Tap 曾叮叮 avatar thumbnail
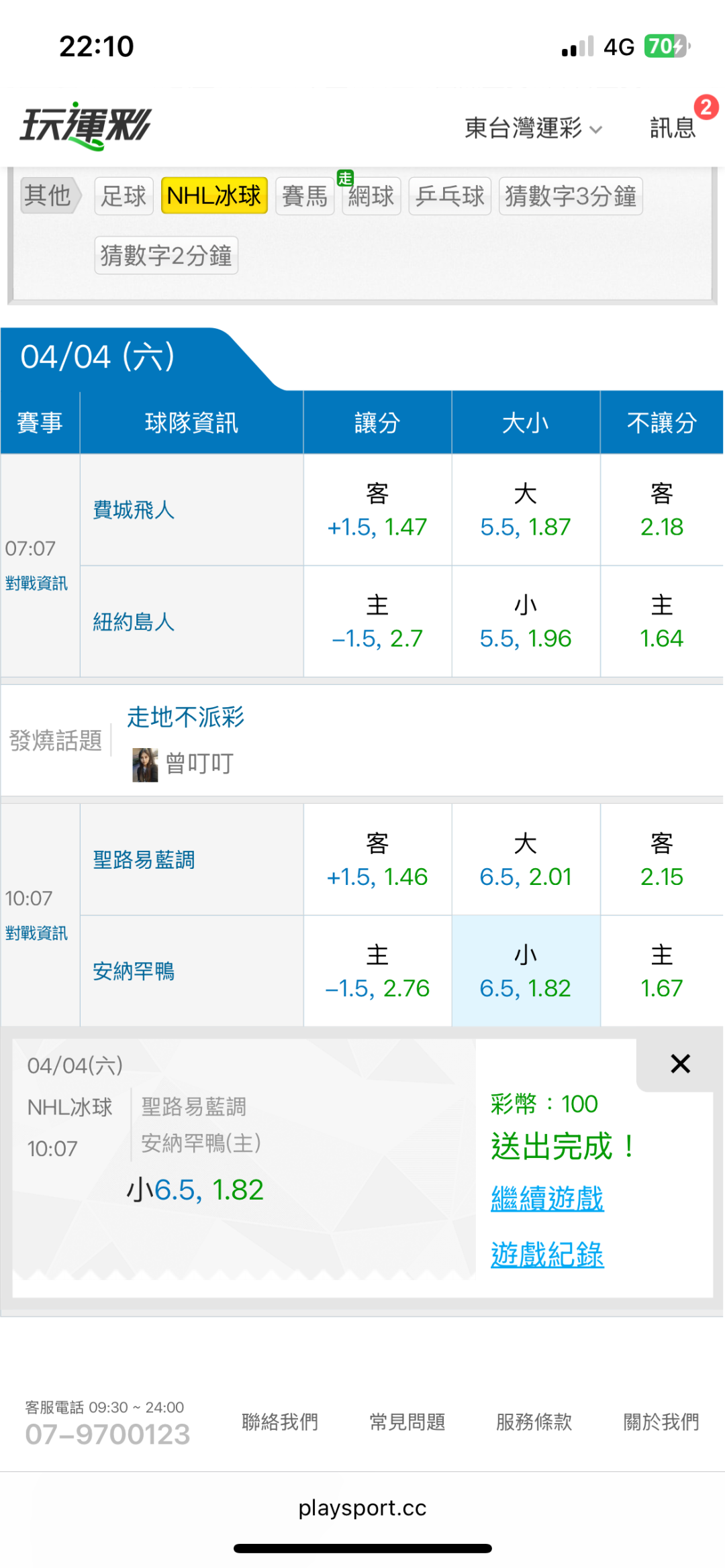The height and width of the screenshot is (1568, 725). click(x=145, y=765)
